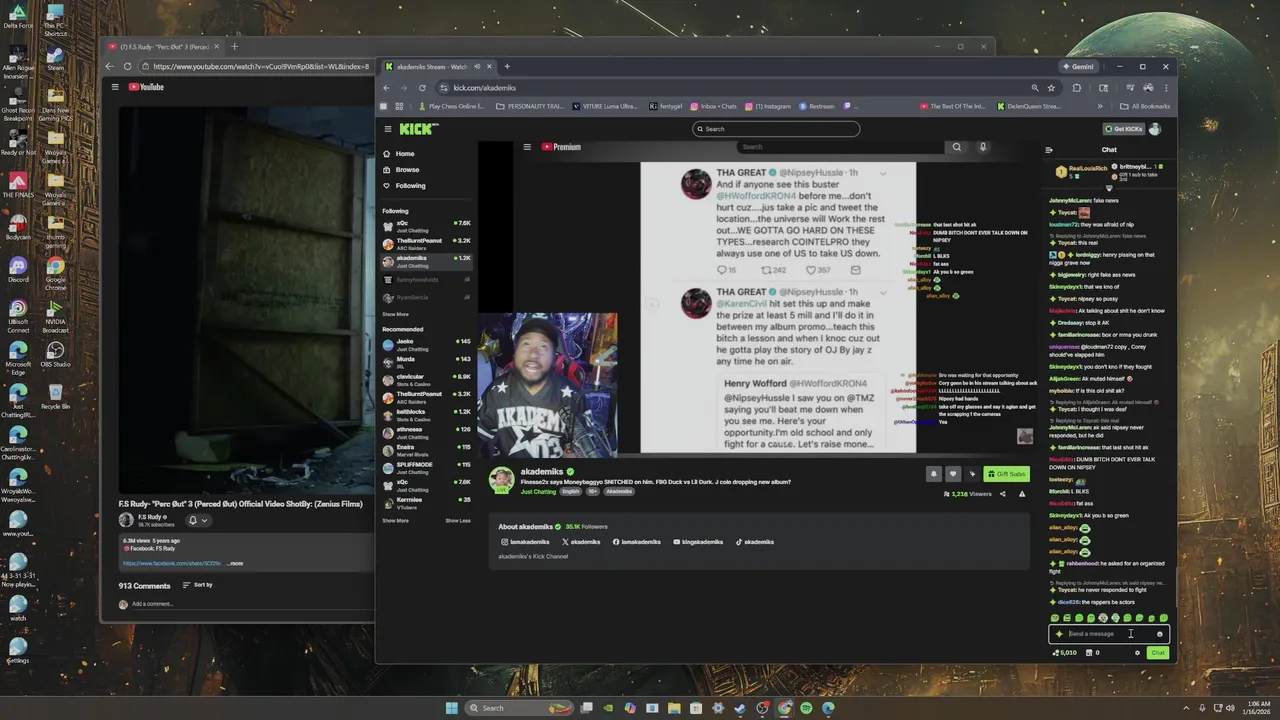Image resolution: width=1280 pixels, height=720 pixels.
Task: Open the Facebook share link in description
Action: click(172, 563)
